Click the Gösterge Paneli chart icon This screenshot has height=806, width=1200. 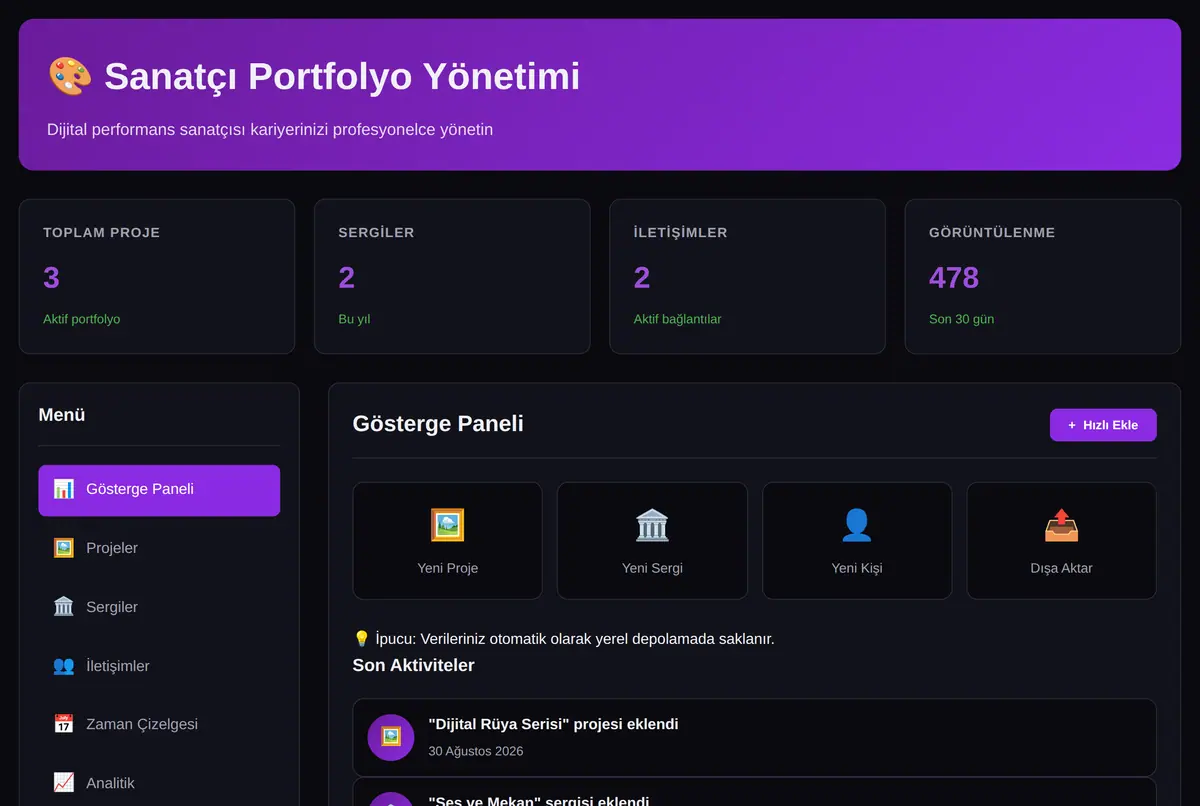point(64,489)
